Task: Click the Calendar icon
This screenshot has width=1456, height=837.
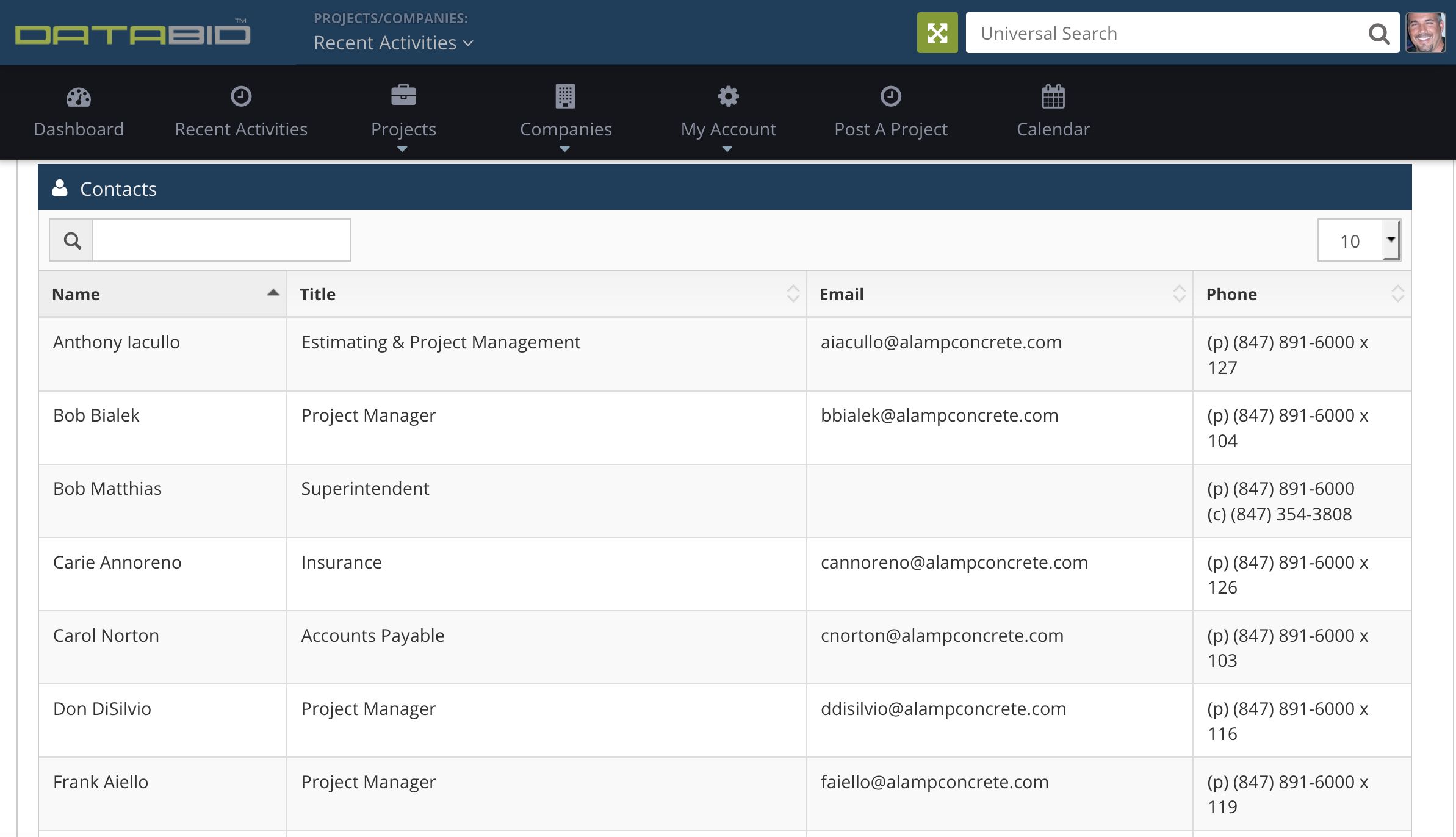Action: [1053, 96]
